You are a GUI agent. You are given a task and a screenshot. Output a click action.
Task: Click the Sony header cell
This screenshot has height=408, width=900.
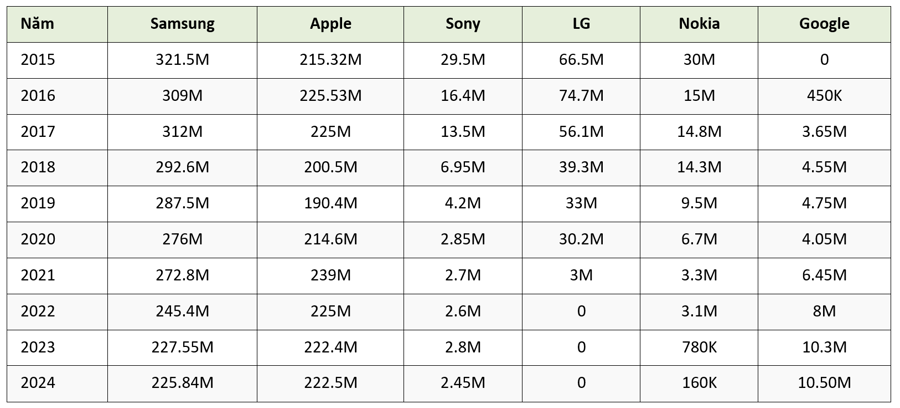coord(463,24)
